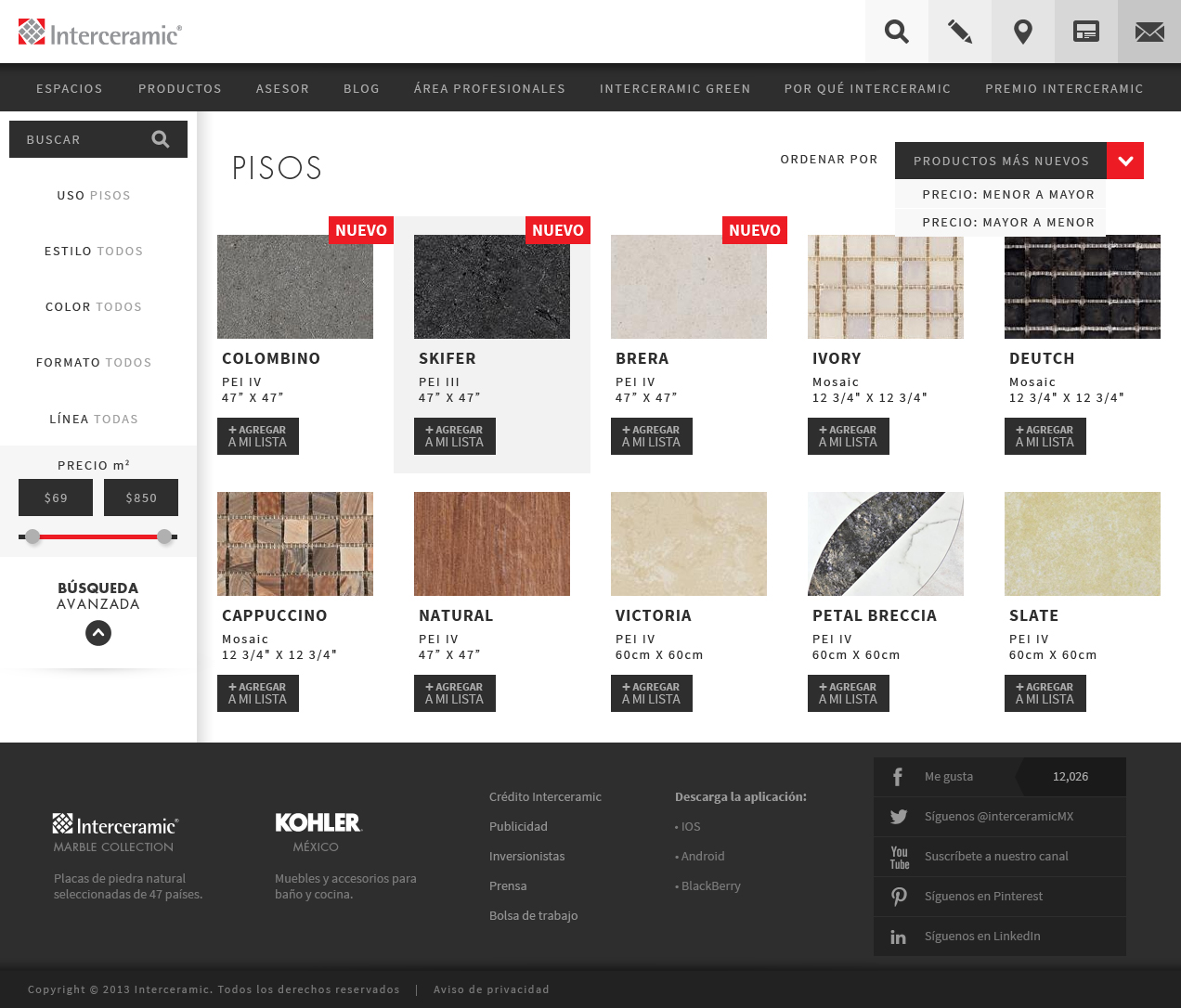Add Victoria tile to my list
The image size is (1181, 1008).
pyautogui.click(x=651, y=693)
